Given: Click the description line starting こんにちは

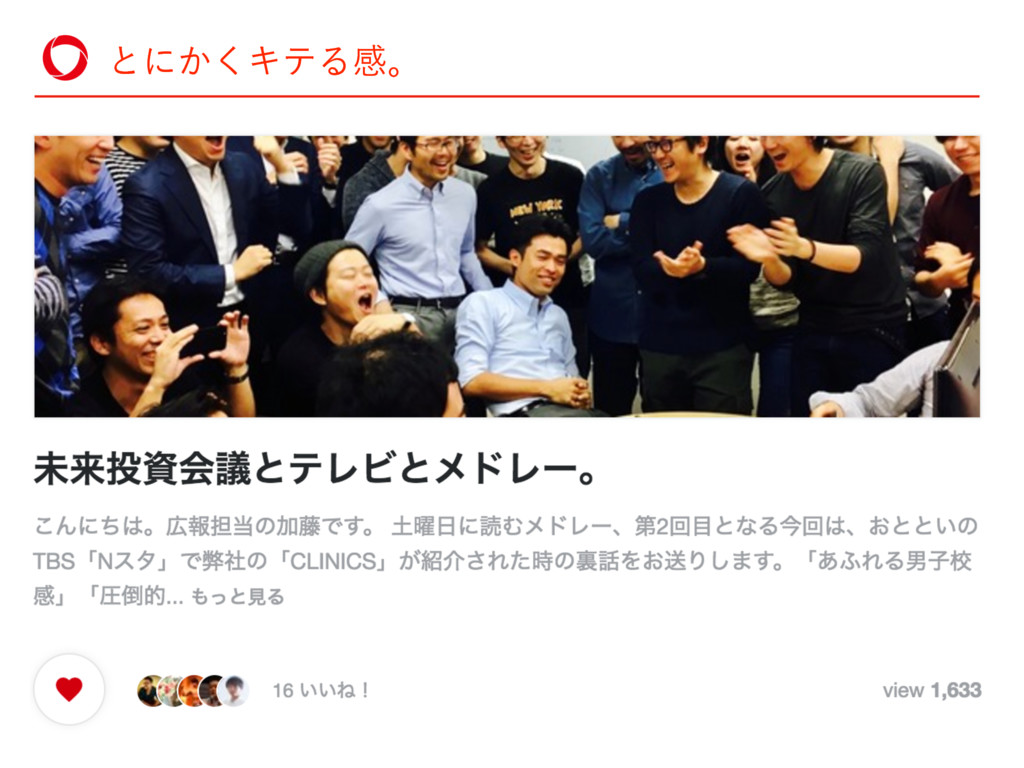Looking at the screenshot, I should [506, 526].
